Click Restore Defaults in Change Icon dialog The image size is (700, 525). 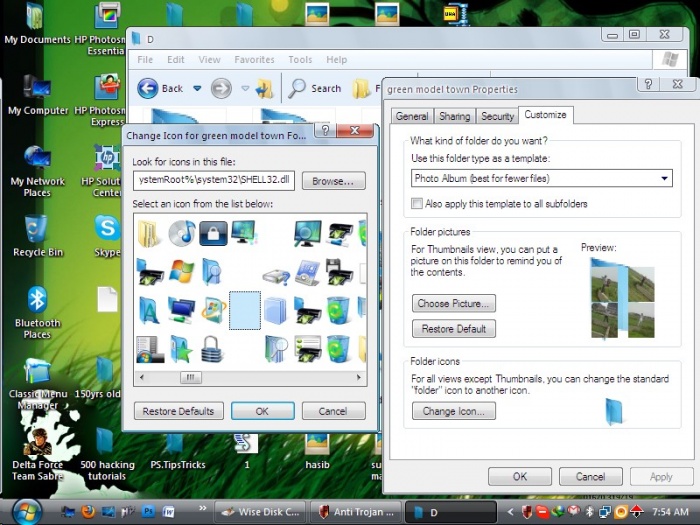[179, 411]
